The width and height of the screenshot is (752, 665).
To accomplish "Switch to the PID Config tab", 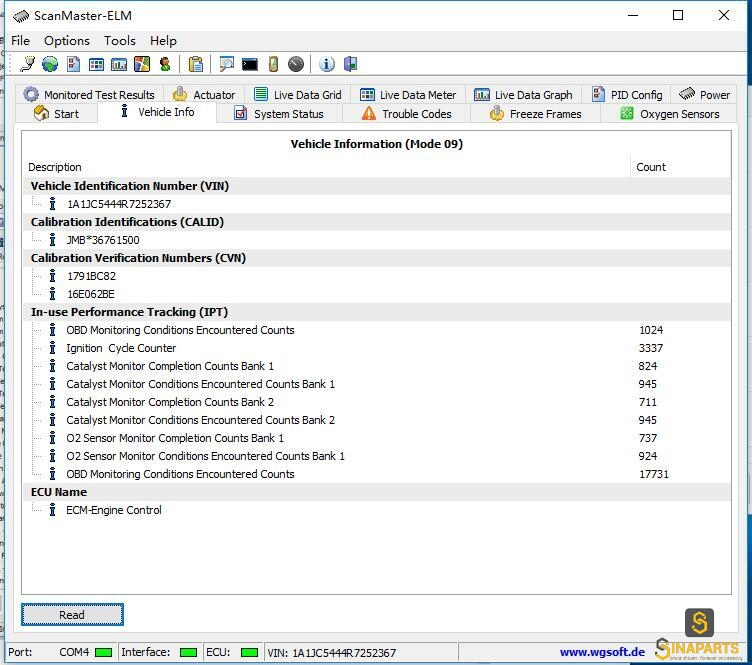I will (x=627, y=94).
